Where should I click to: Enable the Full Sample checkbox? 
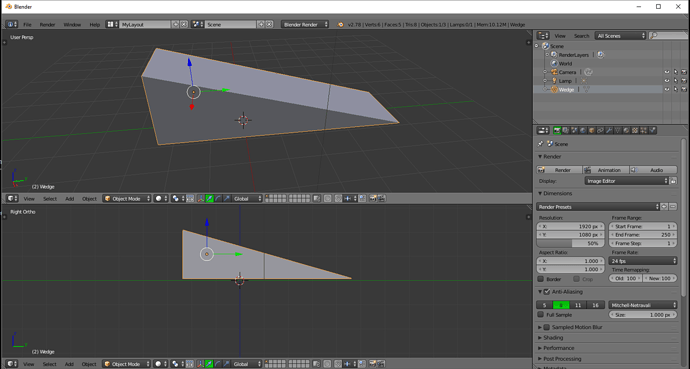[541, 314]
